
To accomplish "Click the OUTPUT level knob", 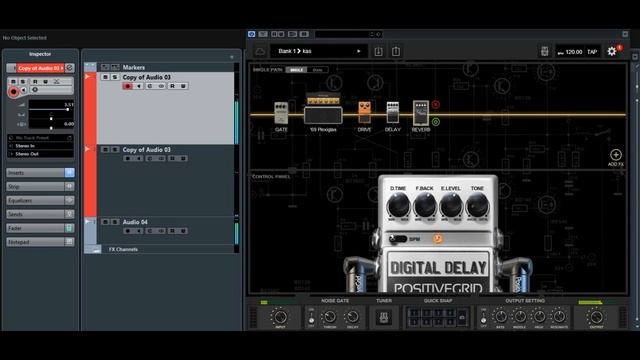I will point(596,317).
